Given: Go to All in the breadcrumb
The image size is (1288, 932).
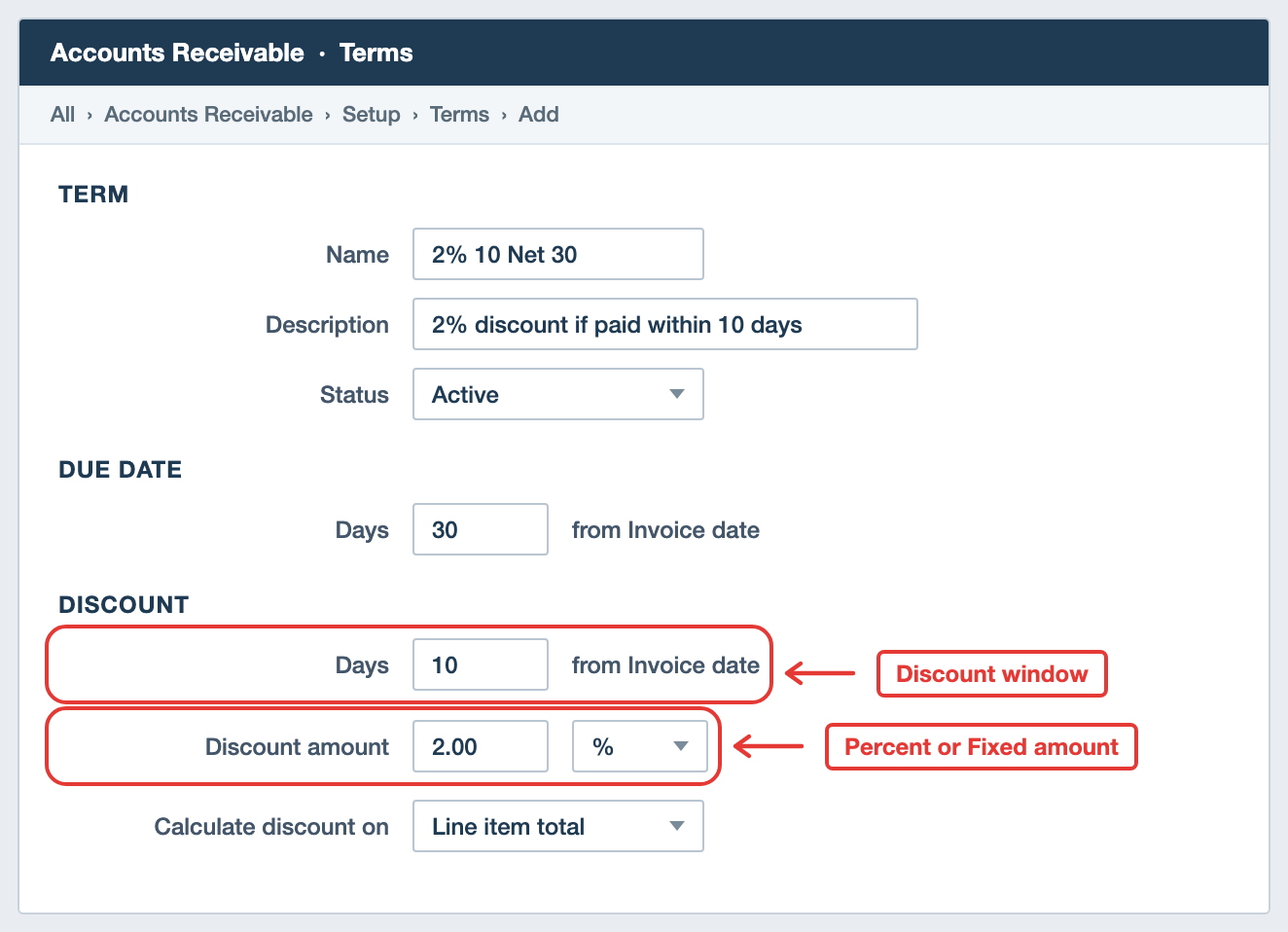Looking at the screenshot, I should coord(62,115).
